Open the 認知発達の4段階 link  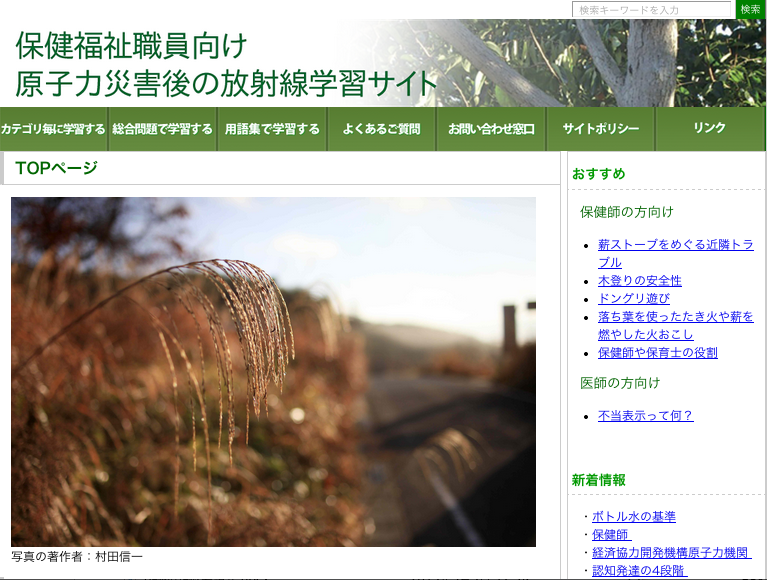[x=639, y=571]
